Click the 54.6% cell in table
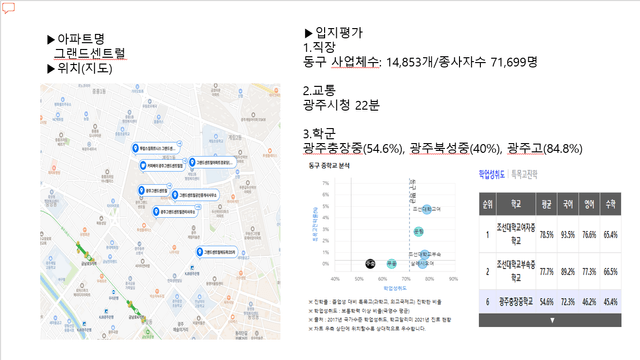This screenshot has width=640, height=360. click(x=547, y=302)
